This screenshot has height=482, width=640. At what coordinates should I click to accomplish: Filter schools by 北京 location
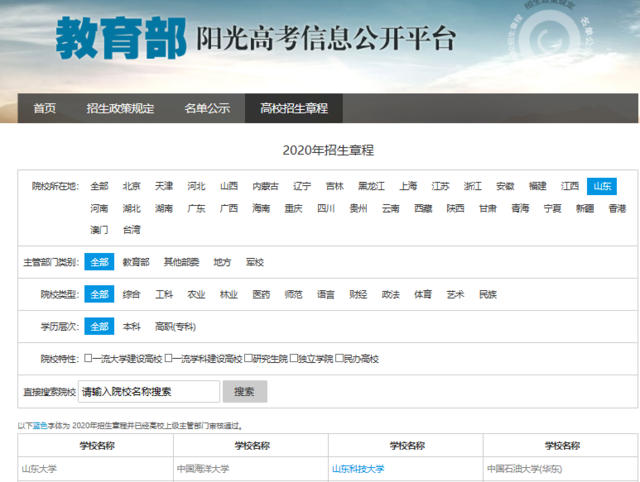click(131, 186)
